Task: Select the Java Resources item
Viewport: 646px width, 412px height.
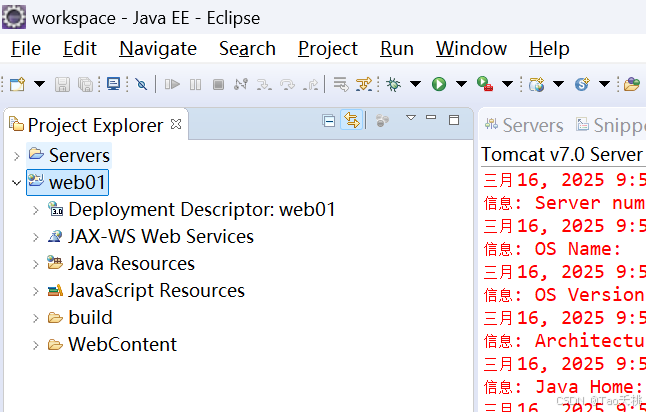Action: pyautogui.click(x=121, y=263)
